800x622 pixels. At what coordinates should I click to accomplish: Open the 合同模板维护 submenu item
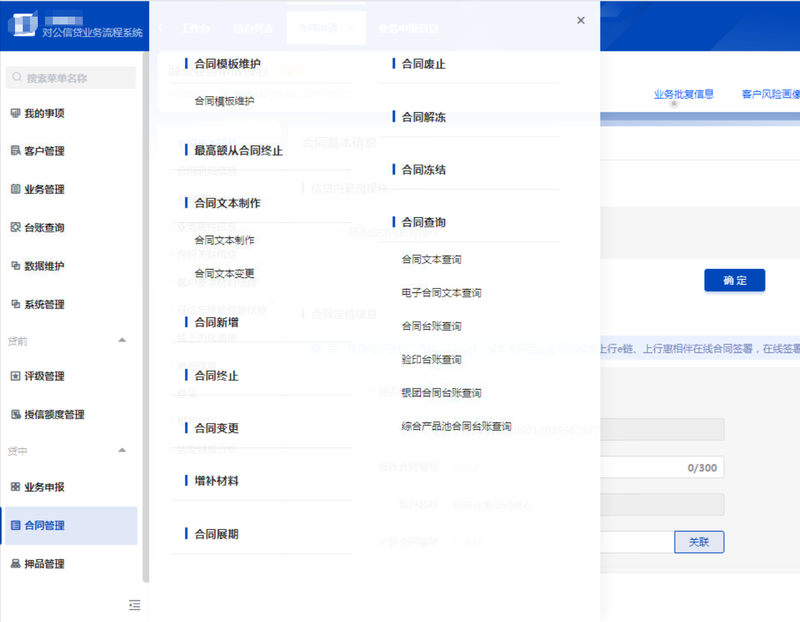224,101
